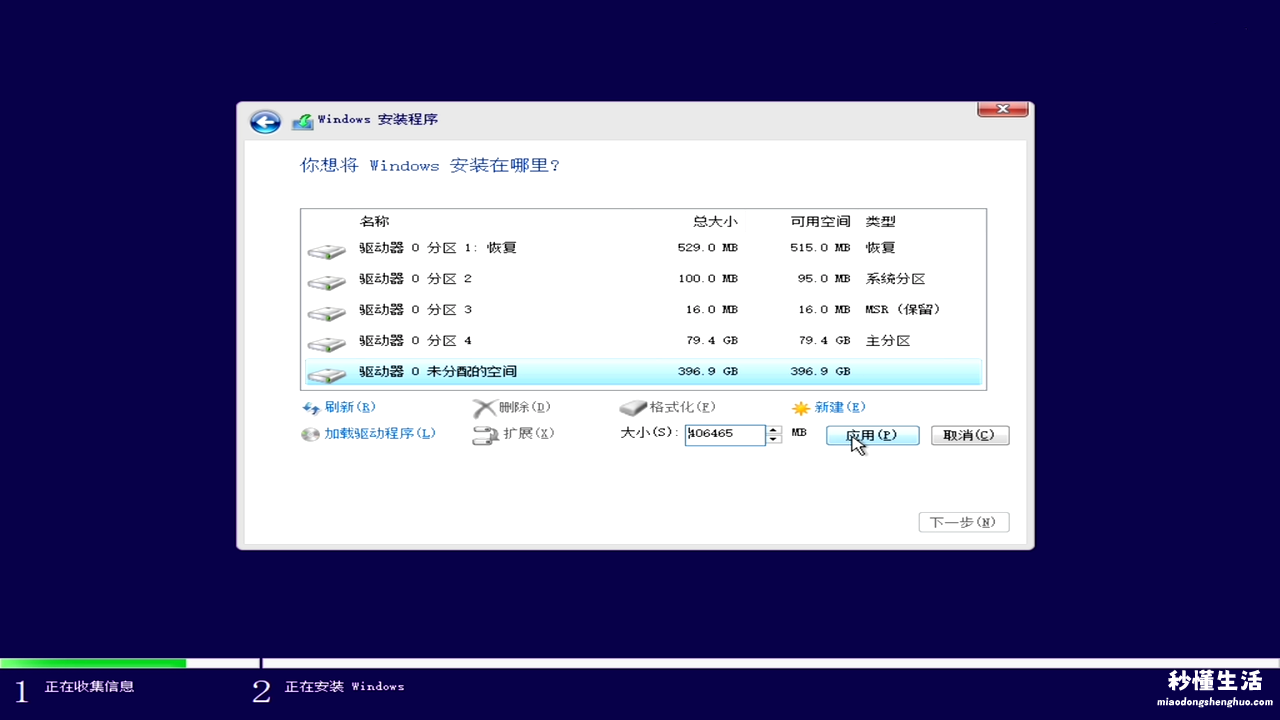The image size is (1280, 720).
Task: Click the drive icon for 未分配的空间 row
Action: tap(326, 375)
